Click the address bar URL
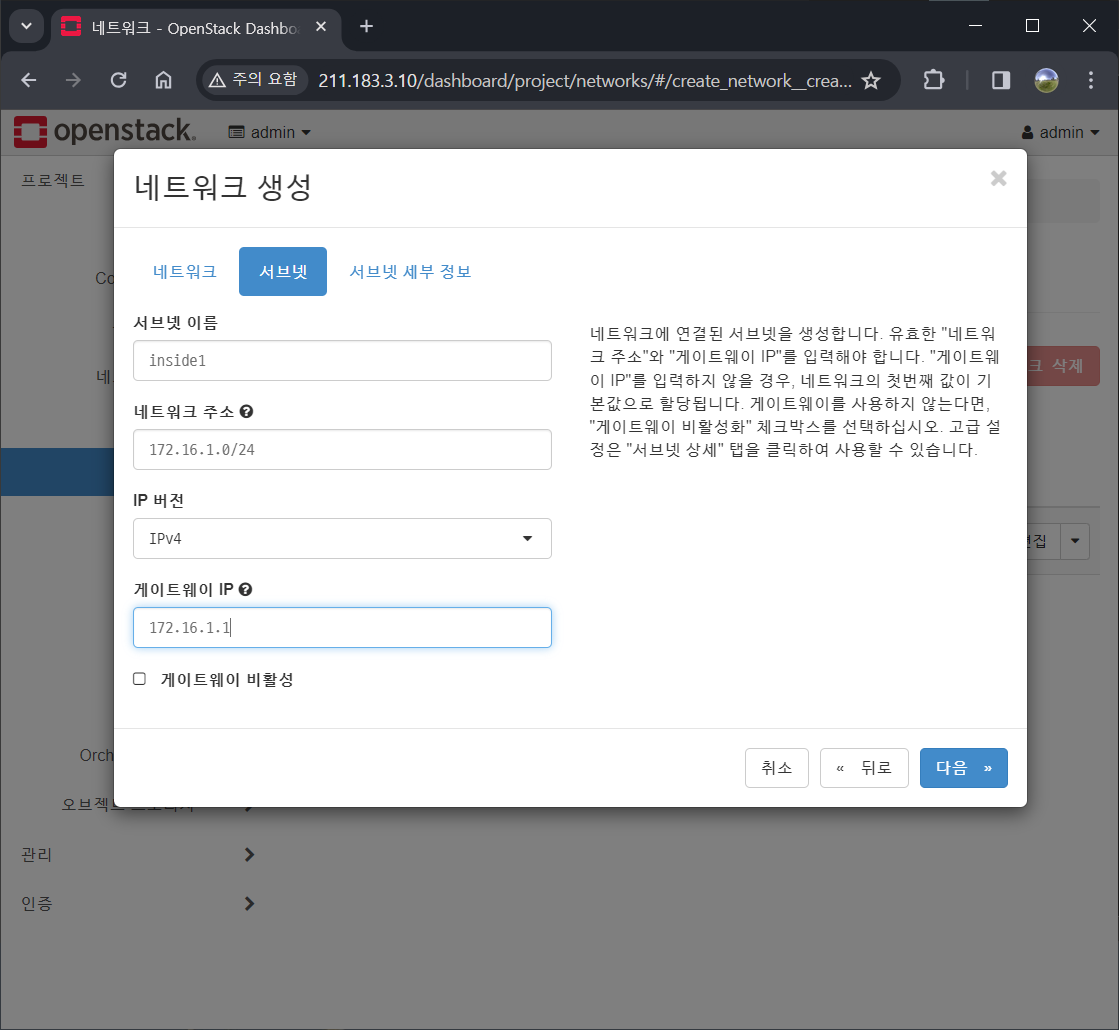Screen dimensions: 1119x1030 pos(584,81)
